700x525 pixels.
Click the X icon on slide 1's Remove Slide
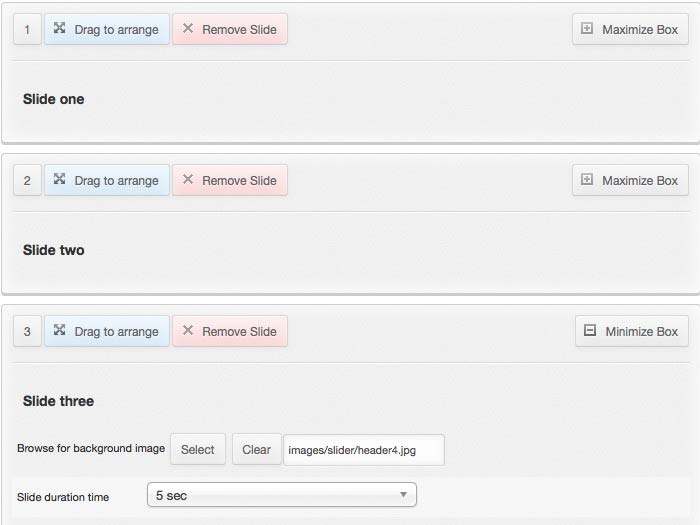[x=188, y=29]
